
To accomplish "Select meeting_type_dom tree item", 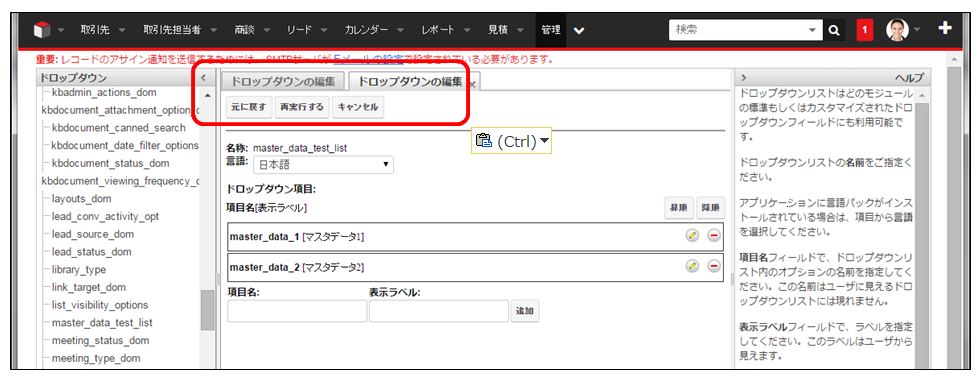I will point(96,358).
